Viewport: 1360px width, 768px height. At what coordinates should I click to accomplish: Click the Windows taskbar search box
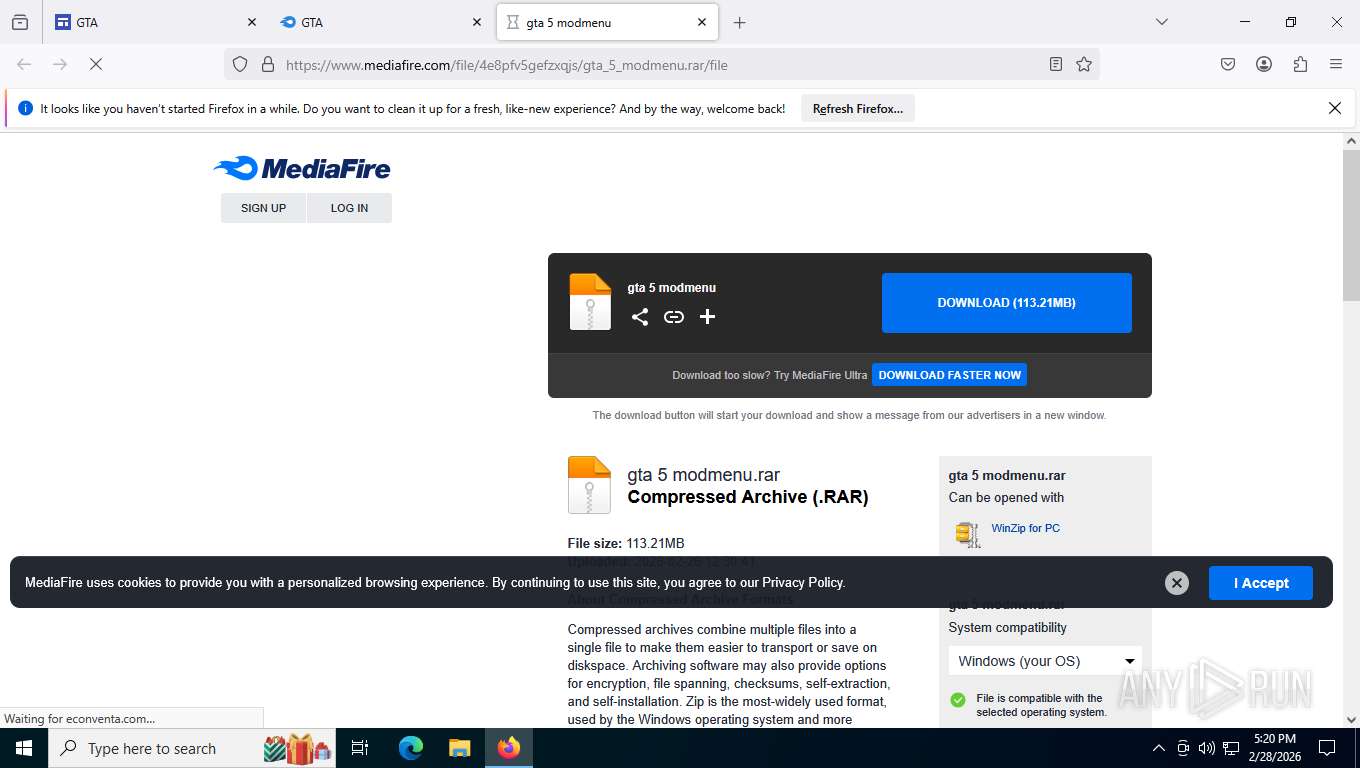(192, 748)
